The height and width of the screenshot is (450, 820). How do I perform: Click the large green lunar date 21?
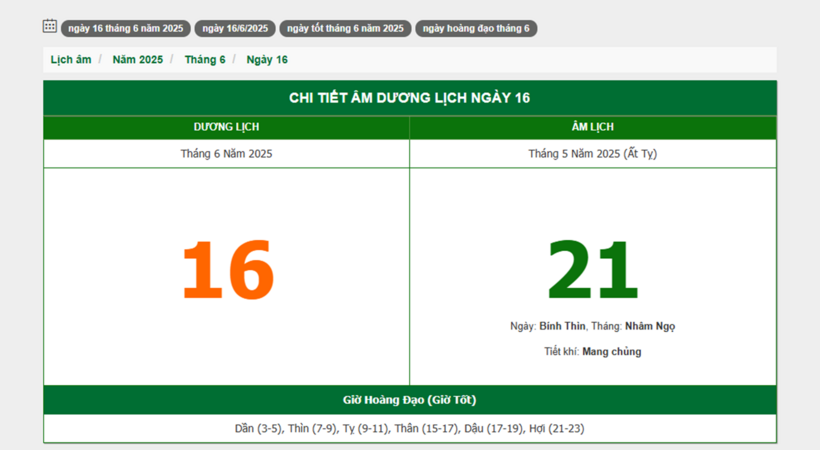[592, 271]
